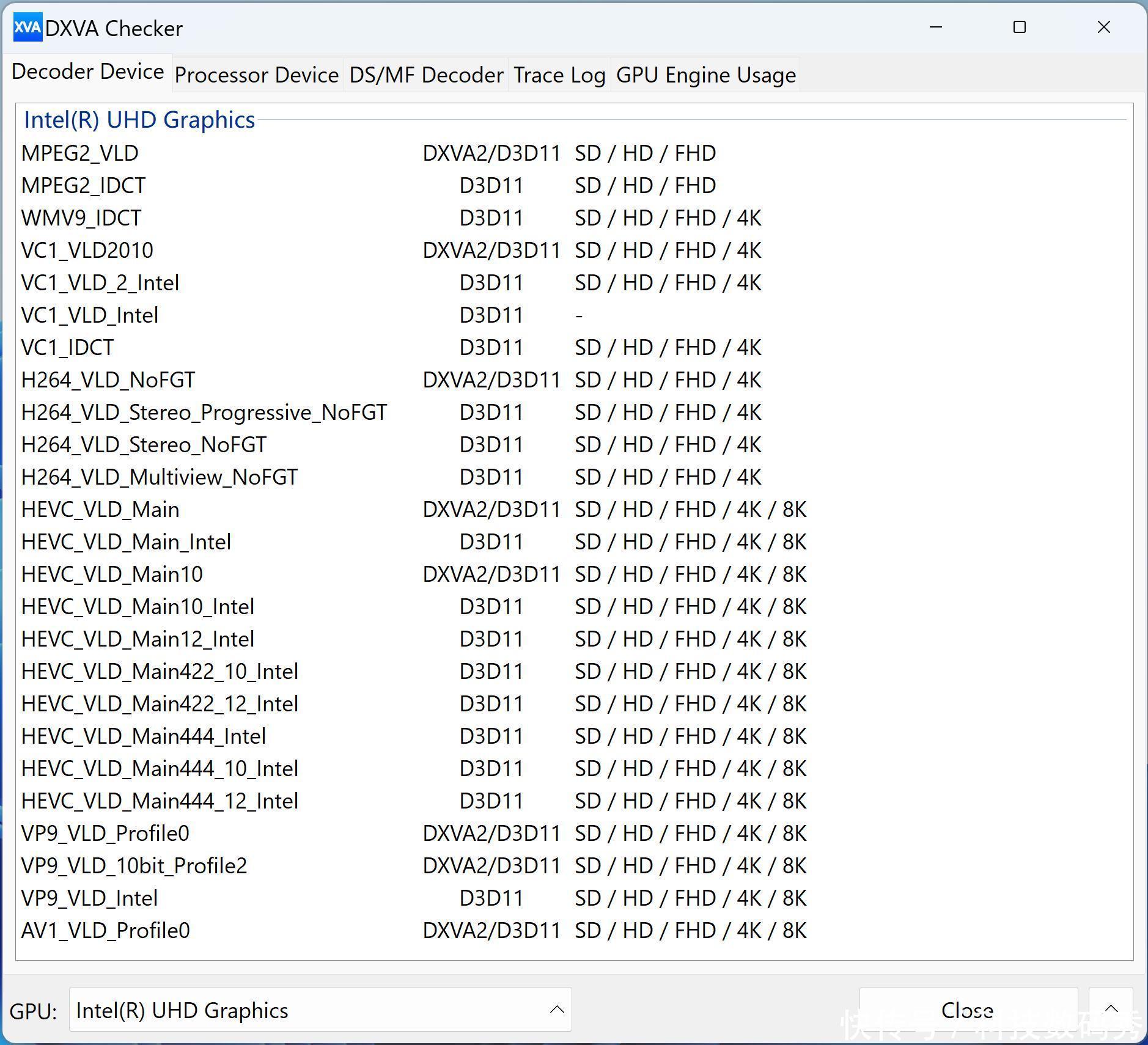Expand the arrow button beside Close
This screenshot has height=1045, width=1148.
(x=1111, y=1010)
